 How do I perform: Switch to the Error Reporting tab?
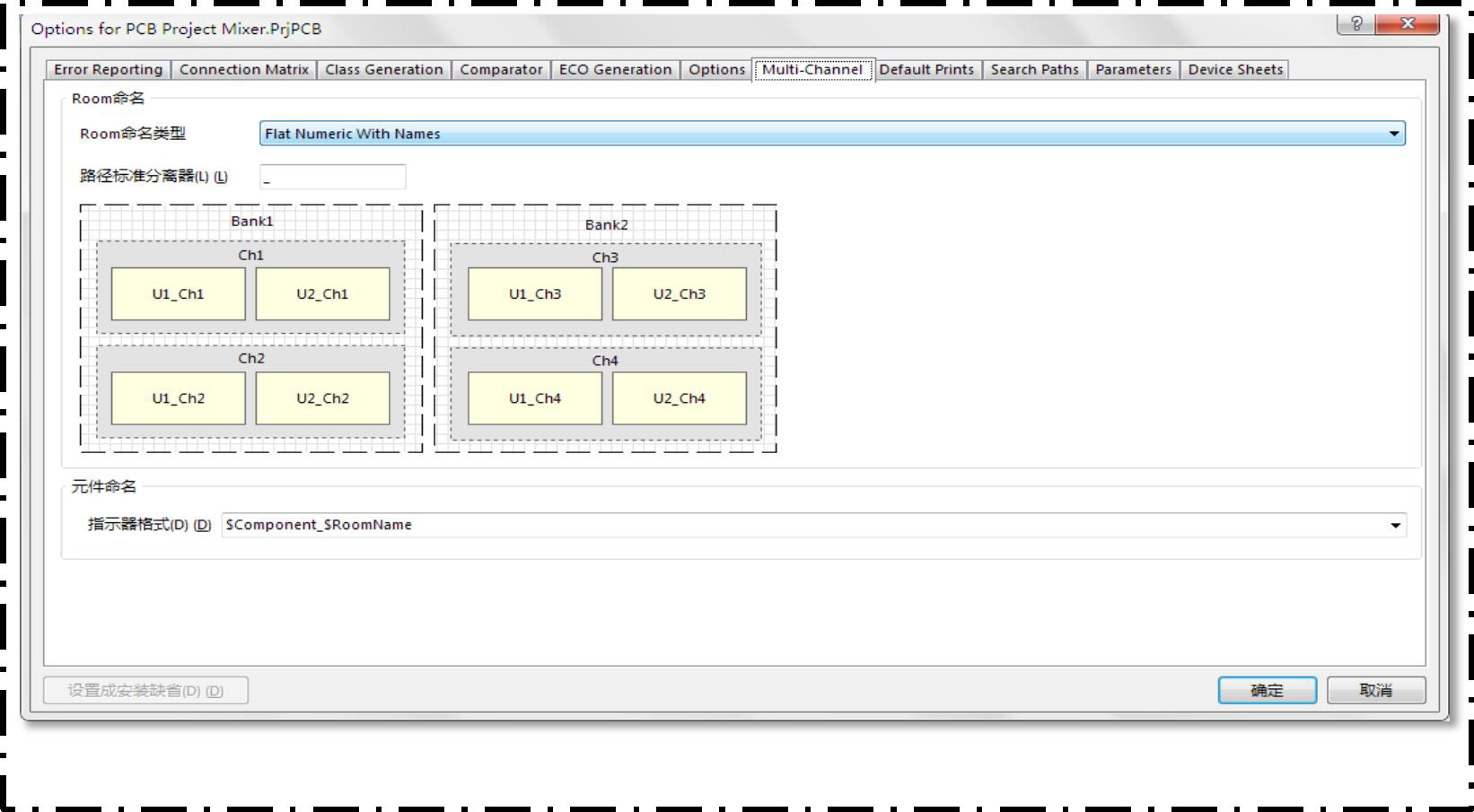click(x=108, y=70)
